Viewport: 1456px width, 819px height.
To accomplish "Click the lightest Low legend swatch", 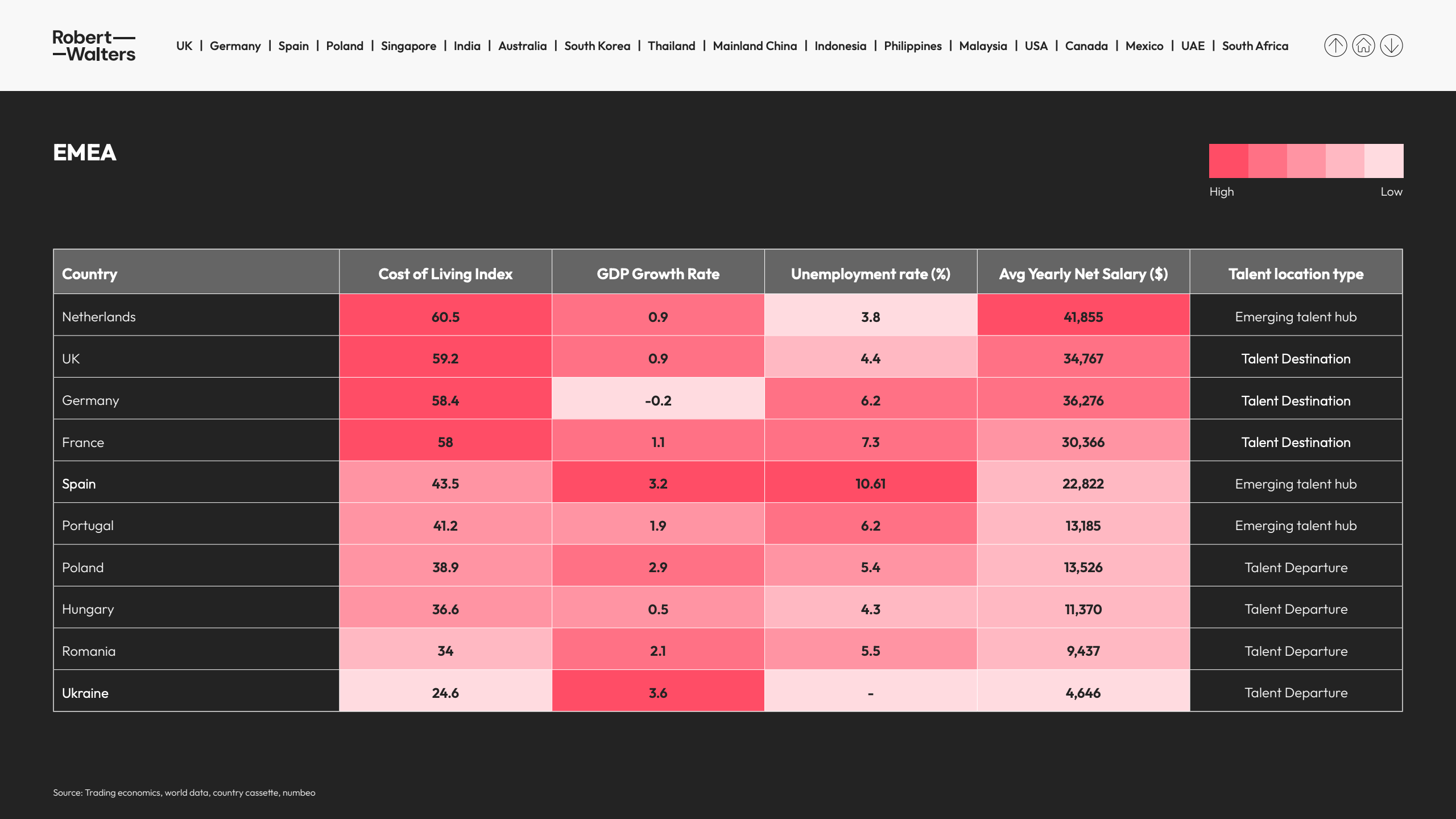I will 1384,161.
